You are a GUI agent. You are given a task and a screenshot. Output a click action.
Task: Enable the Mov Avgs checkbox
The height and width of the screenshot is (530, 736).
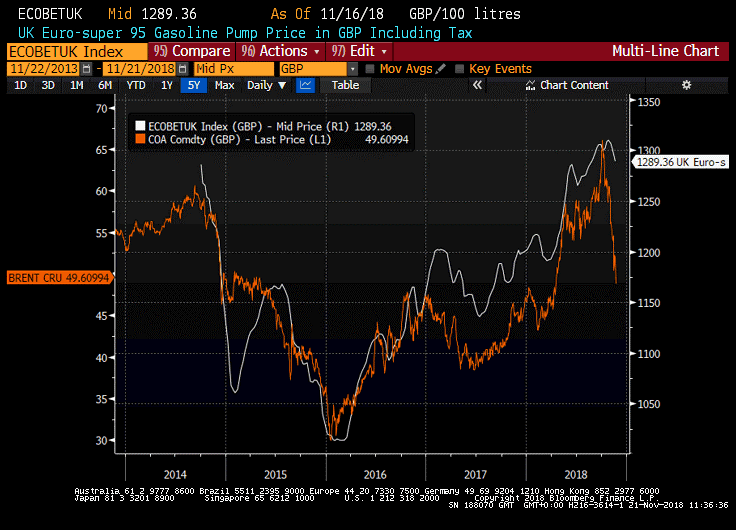(370, 69)
